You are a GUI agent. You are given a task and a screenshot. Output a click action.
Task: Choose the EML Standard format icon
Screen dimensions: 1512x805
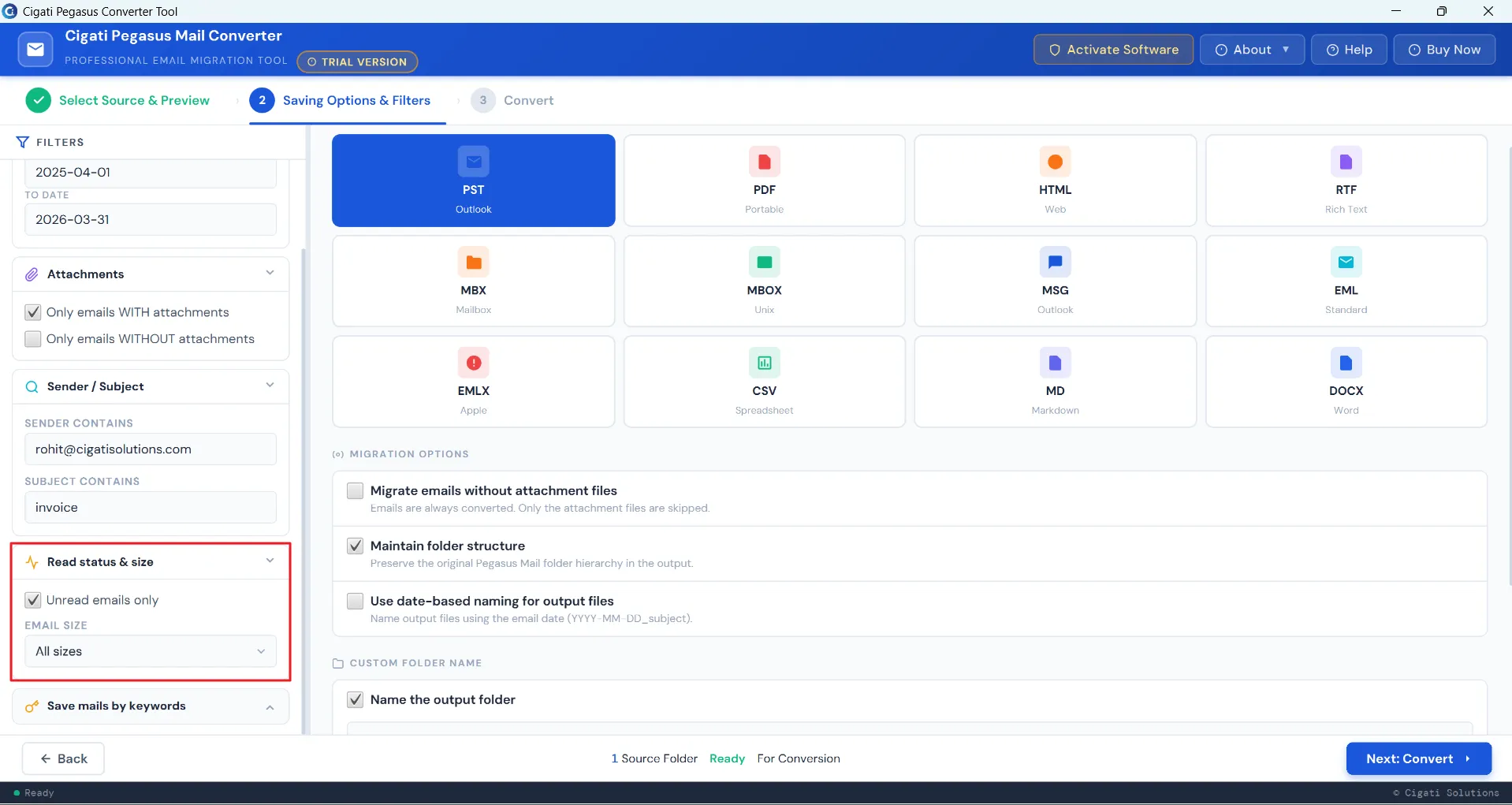1346,262
